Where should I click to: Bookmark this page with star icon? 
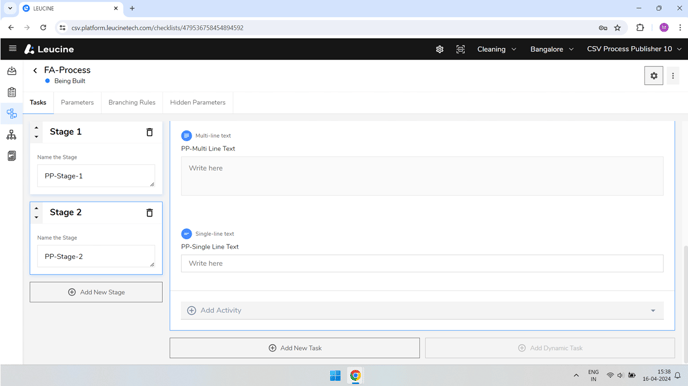[617, 28]
